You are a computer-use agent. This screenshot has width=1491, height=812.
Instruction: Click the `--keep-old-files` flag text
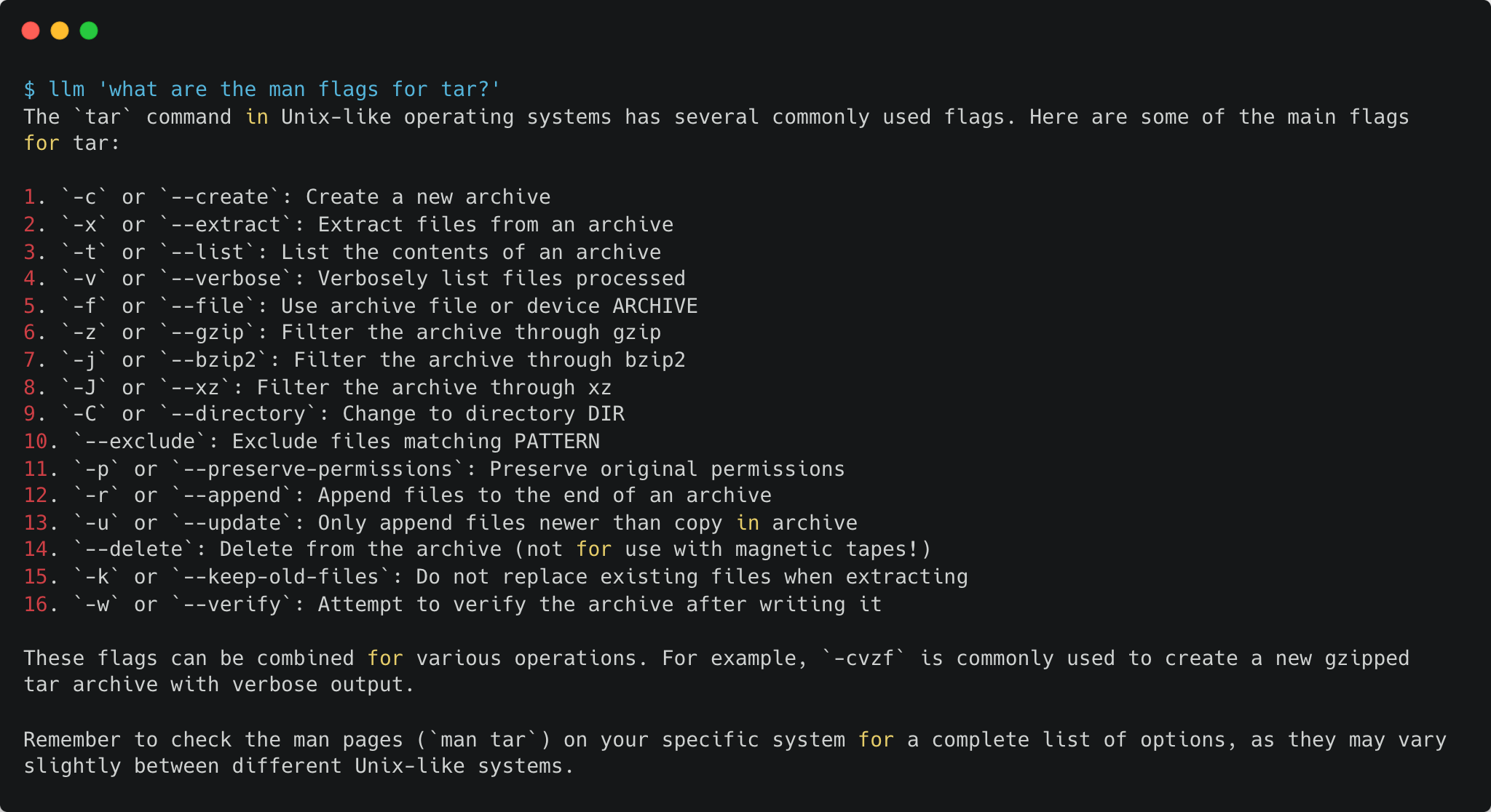(x=281, y=577)
